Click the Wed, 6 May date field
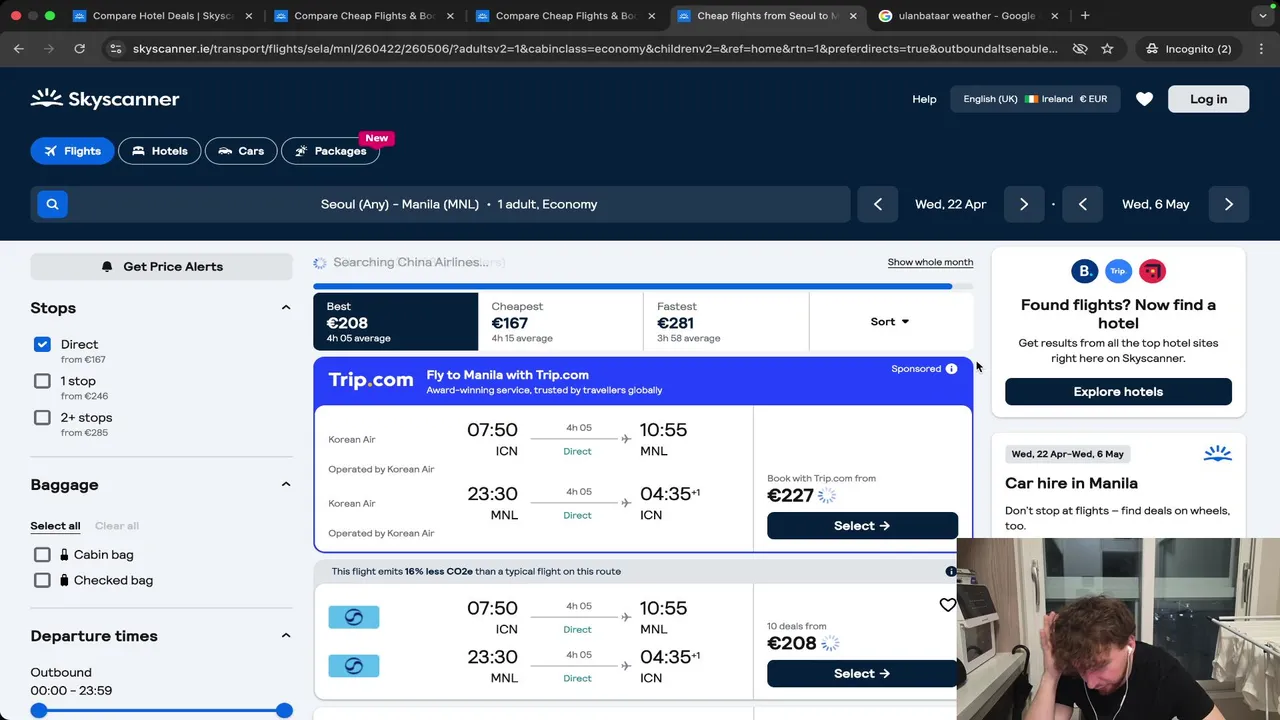Viewport: 1280px width, 720px height. (x=1155, y=204)
